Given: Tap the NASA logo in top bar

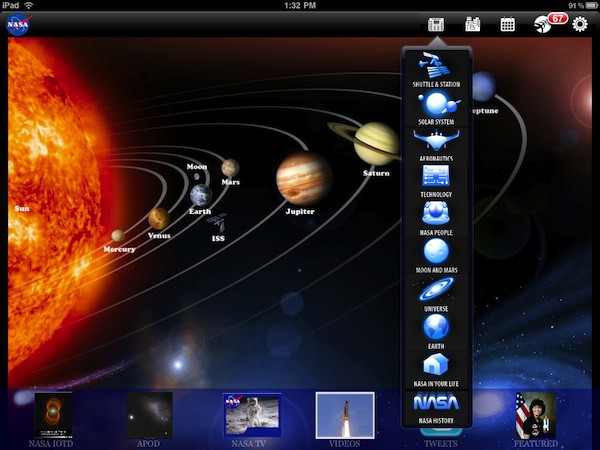Looking at the screenshot, I should [18, 24].
